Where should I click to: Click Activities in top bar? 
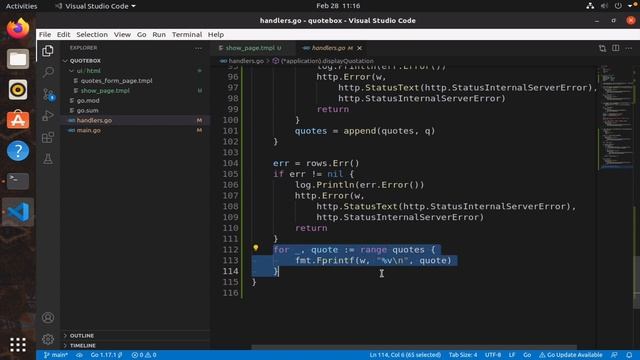21,6
